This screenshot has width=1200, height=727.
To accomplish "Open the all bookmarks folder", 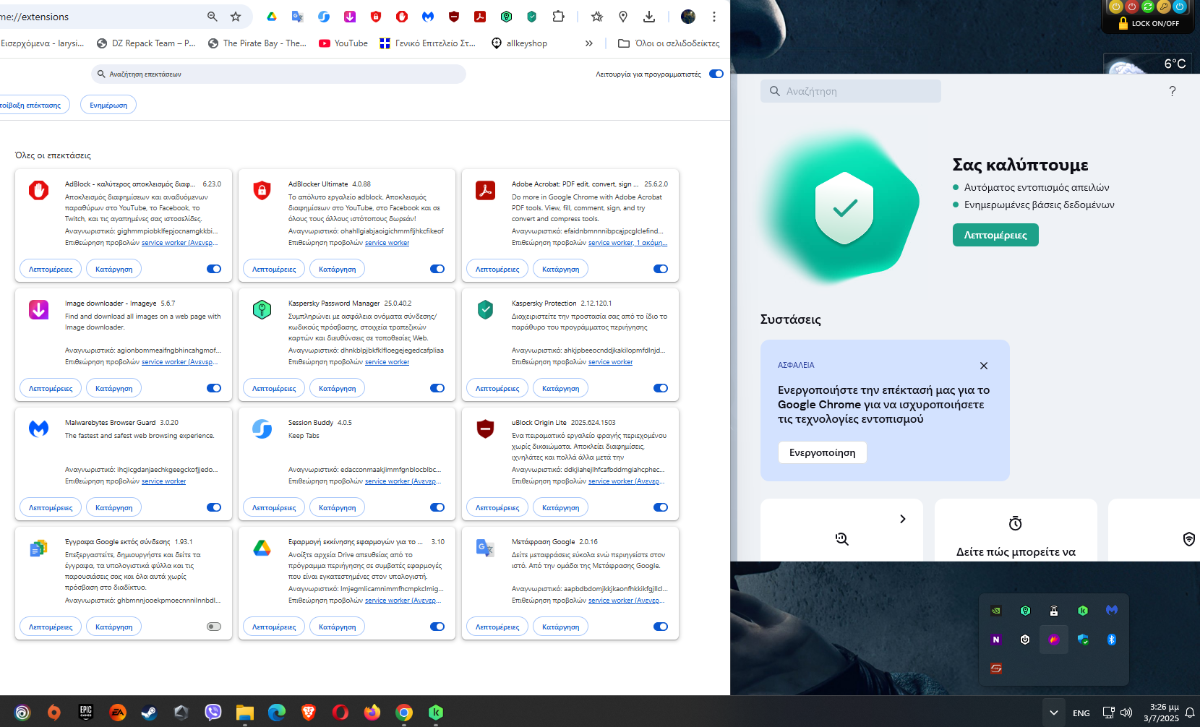I will (x=669, y=43).
